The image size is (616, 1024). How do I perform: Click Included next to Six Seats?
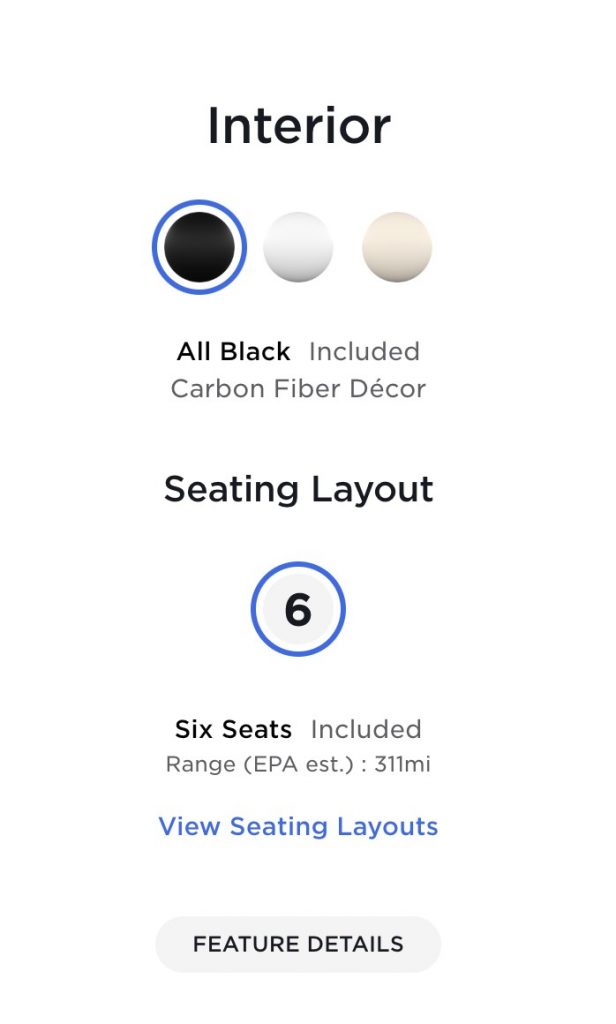click(366, 729)
